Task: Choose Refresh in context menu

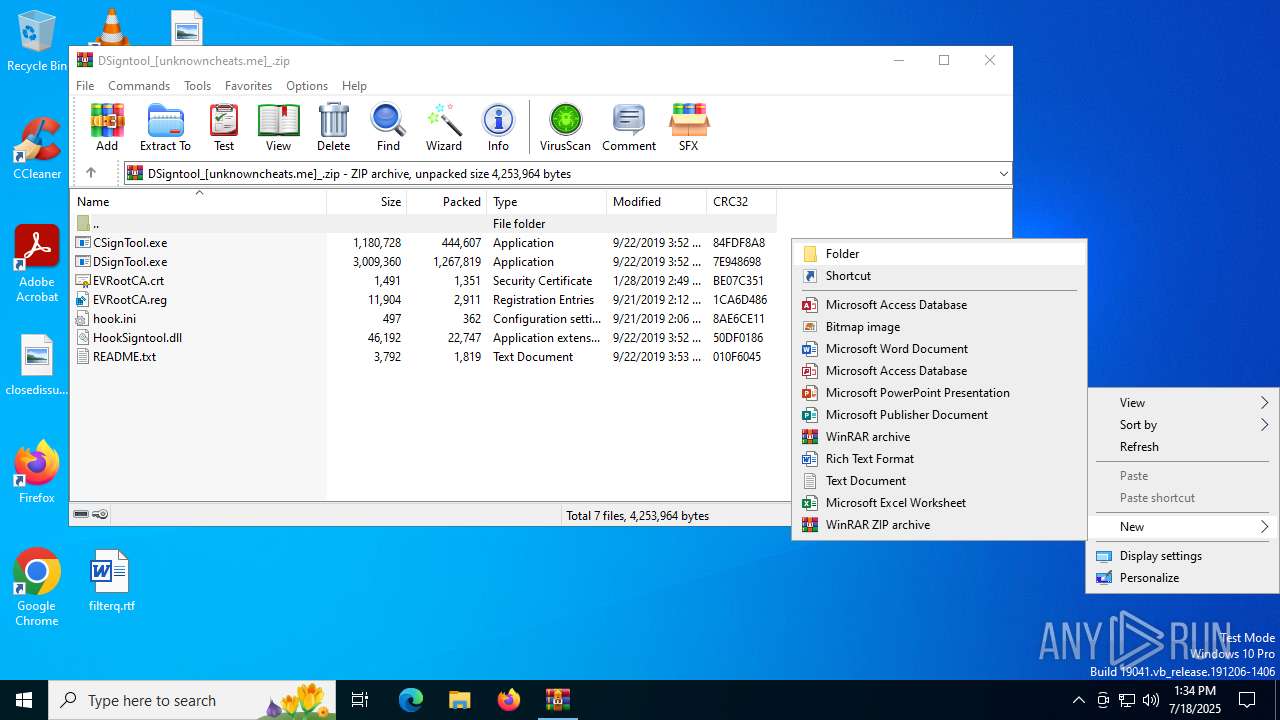Action: pos(1182,447)
